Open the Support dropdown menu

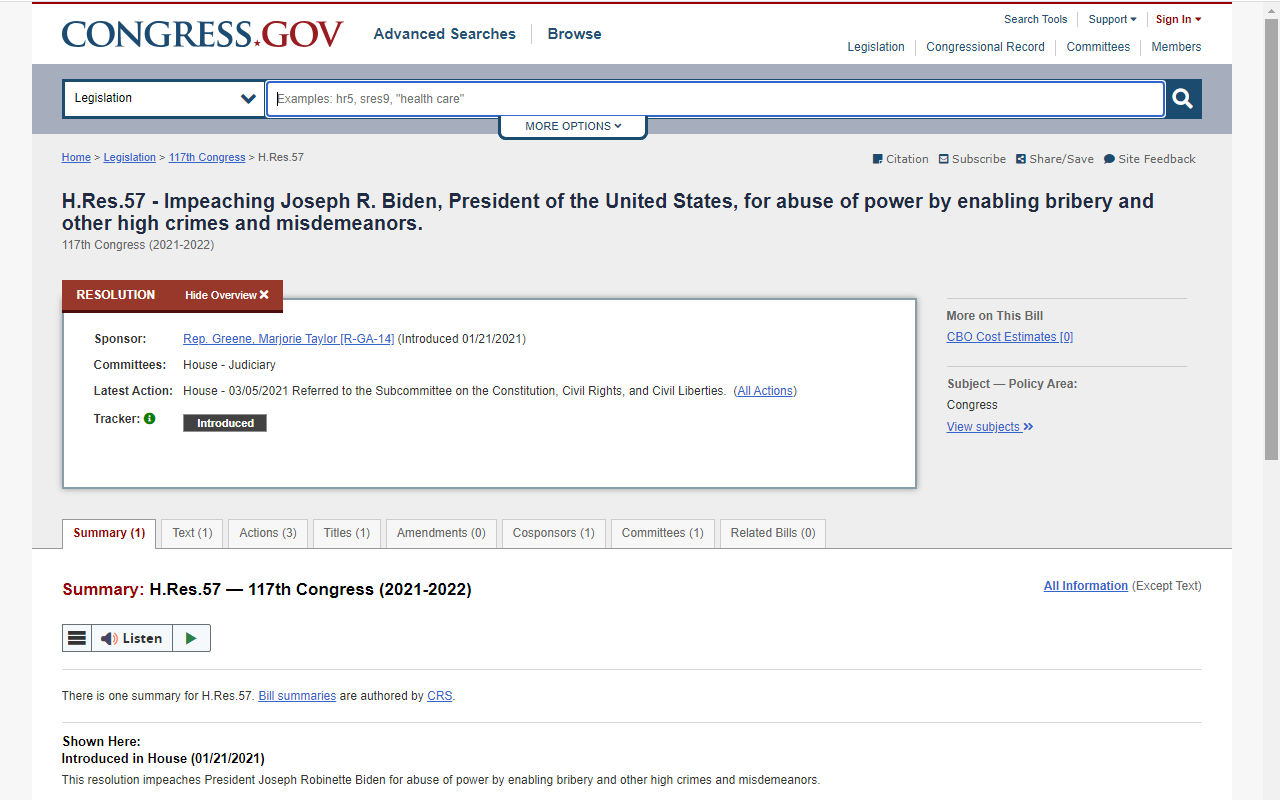[1112, 19]
